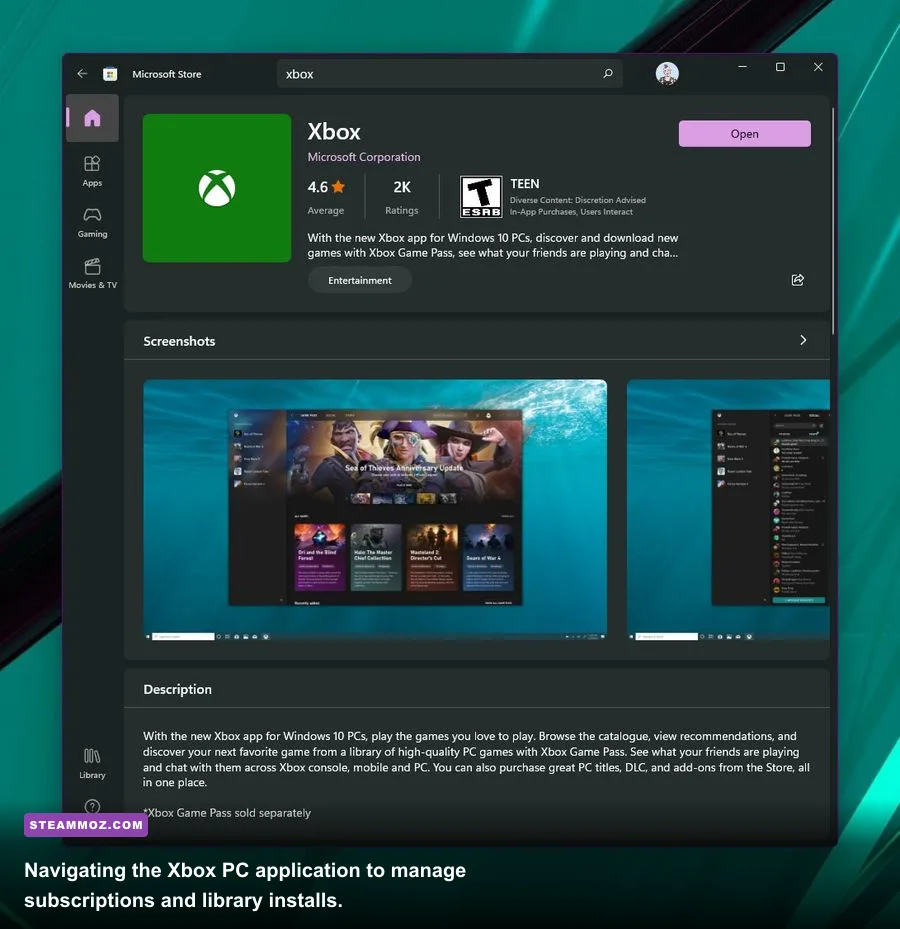Maximize the Microsoft Store window
The image size is (900, 929).
[780, 67]
